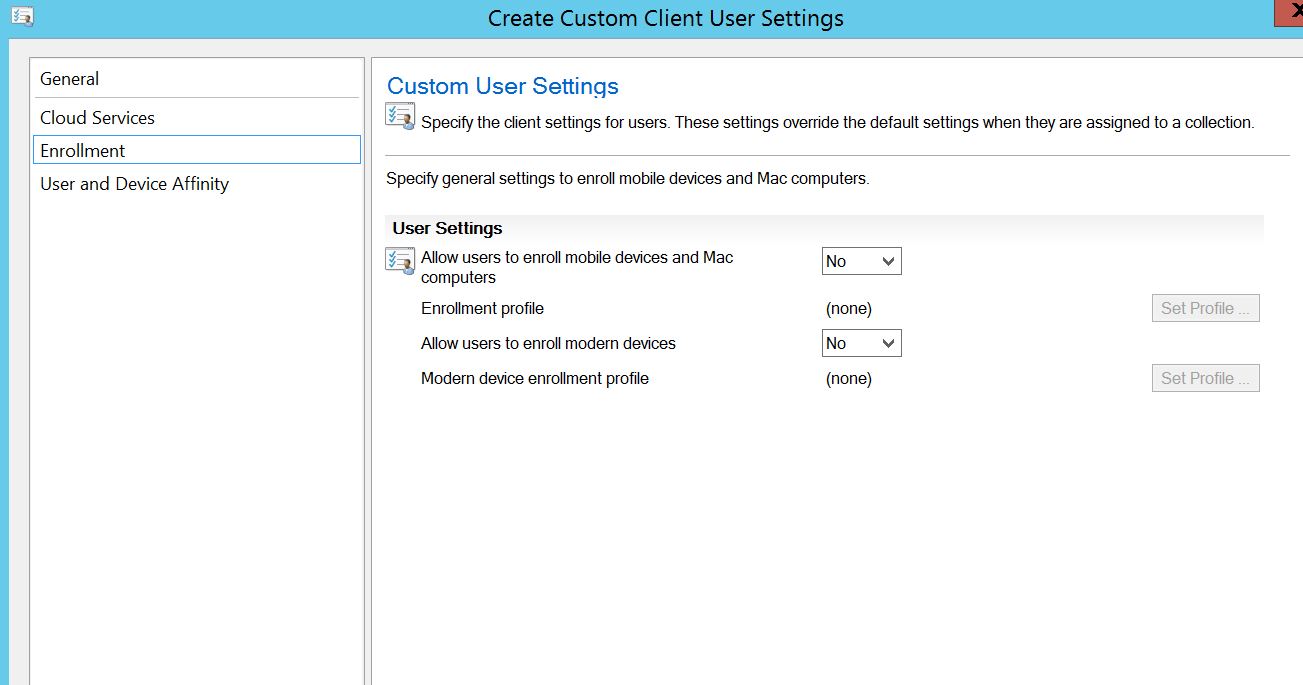Close the Create Custom Client User Settings window
The width and height of the screenshot is (1303, 685).
pyautogui.click(x=1291, y=12)
